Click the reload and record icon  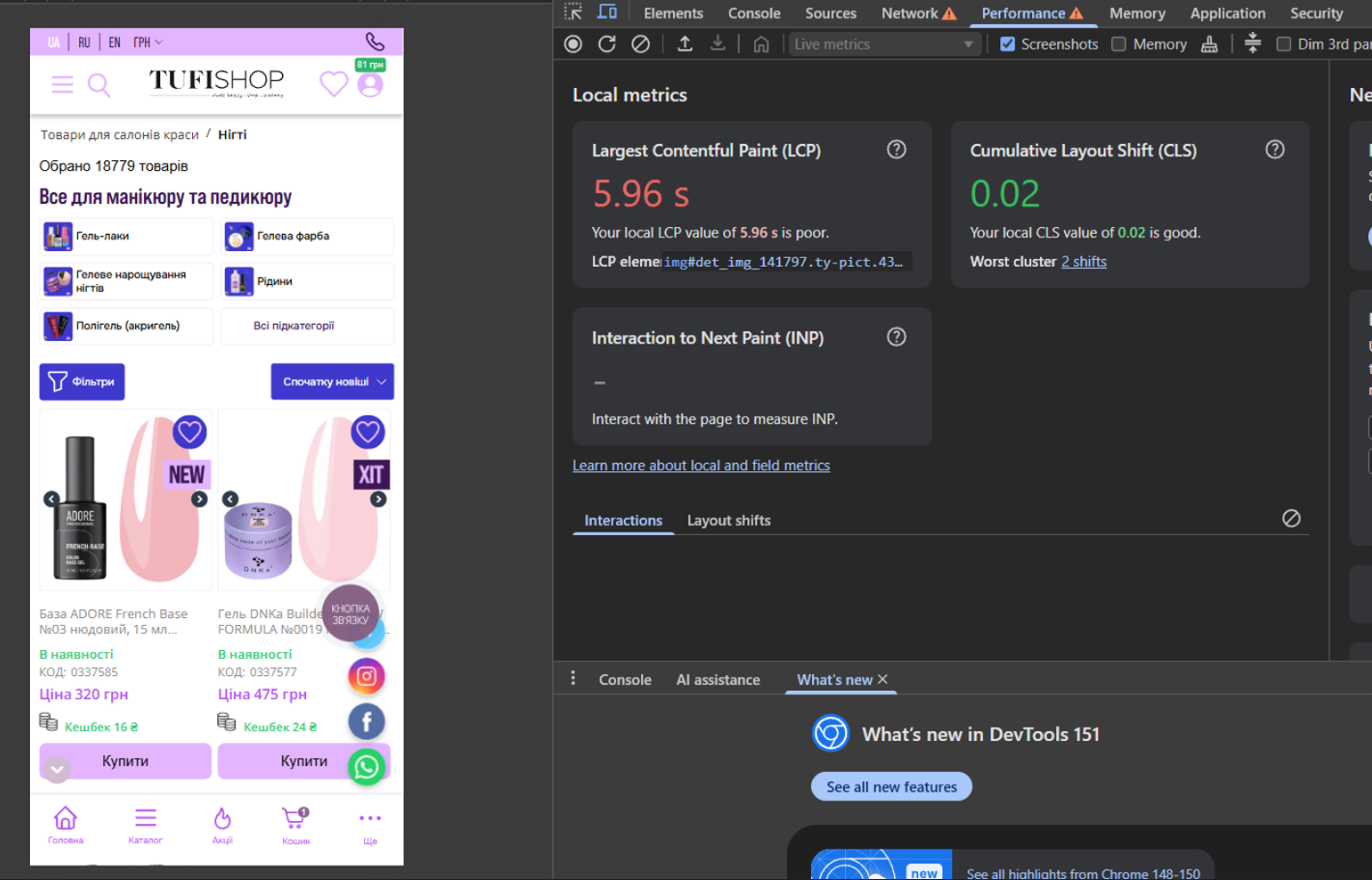point(607,43)
